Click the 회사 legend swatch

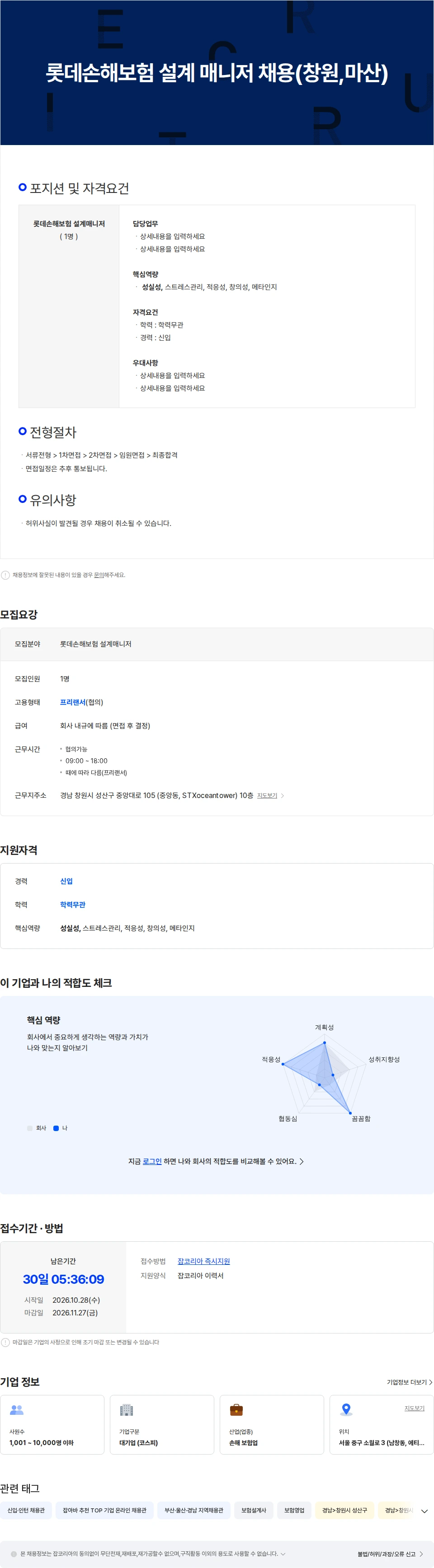click(x=30, y=1128)
